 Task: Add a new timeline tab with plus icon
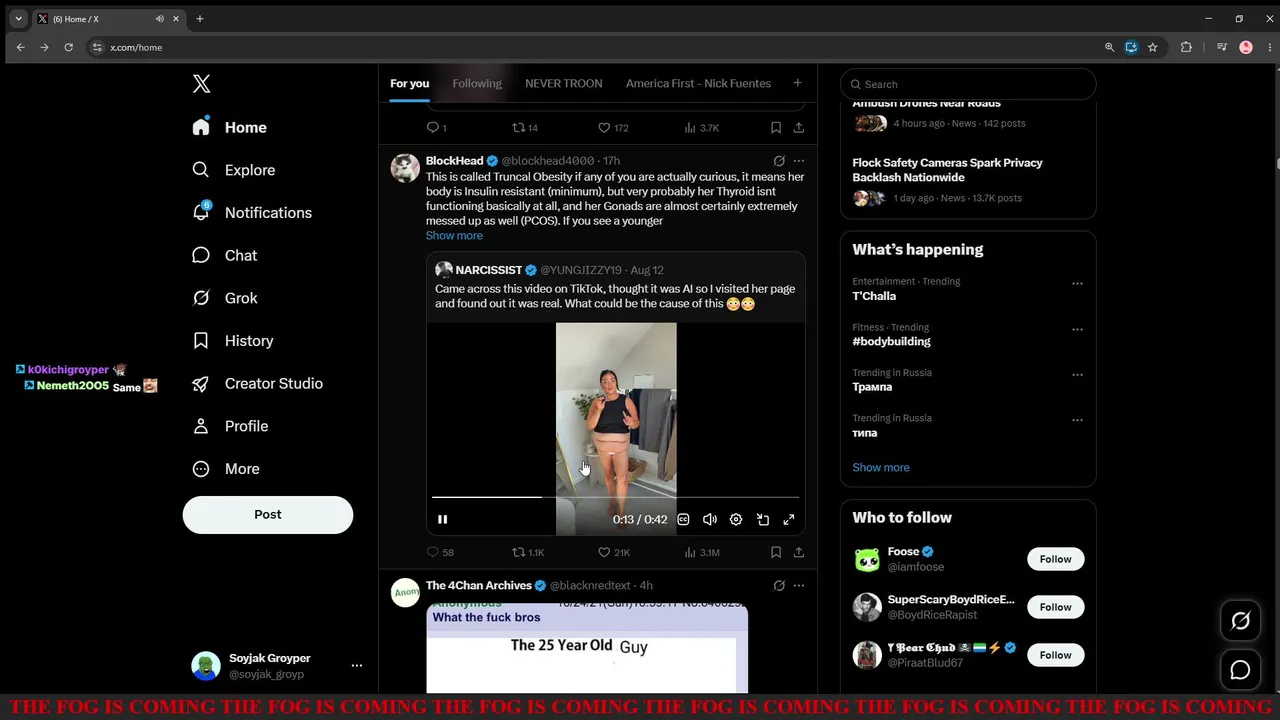click(797, 83)
